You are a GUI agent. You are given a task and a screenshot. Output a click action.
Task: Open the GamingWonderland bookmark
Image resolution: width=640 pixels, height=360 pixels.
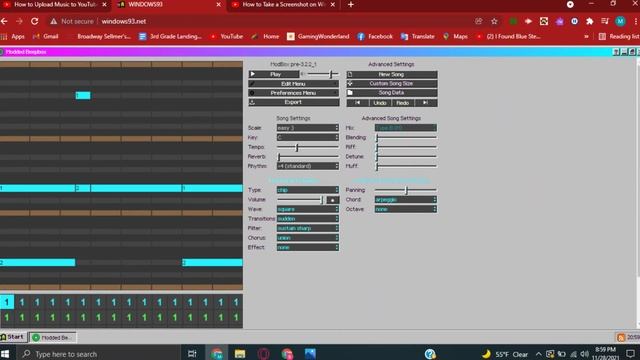[318, 36]
